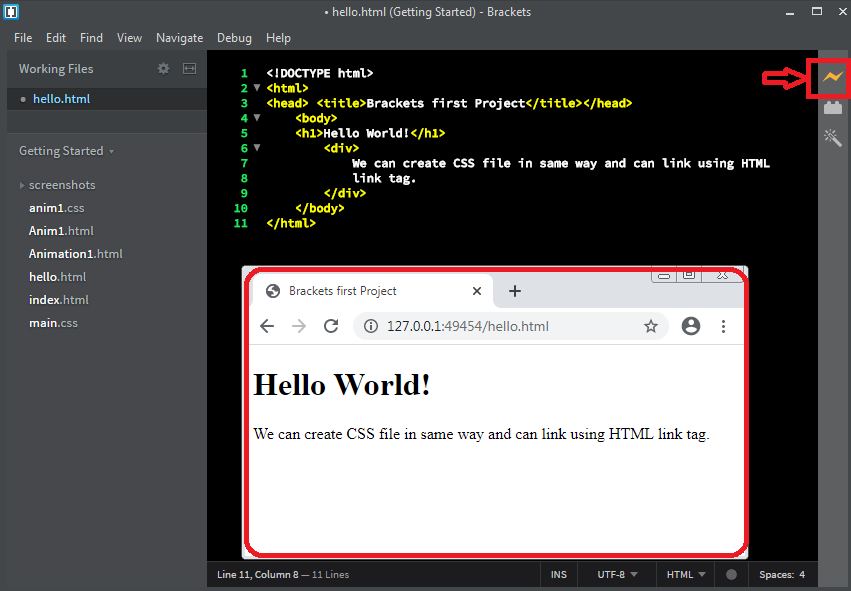Click the cursor position text in status bar
851x591 pixels.
258,574
